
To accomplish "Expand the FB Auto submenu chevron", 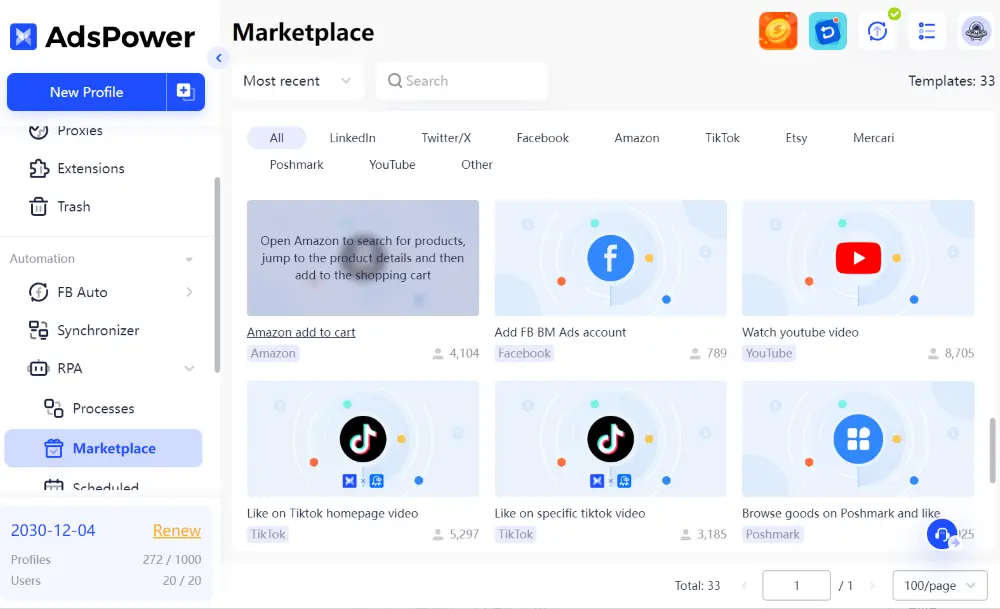I will 189,292.
